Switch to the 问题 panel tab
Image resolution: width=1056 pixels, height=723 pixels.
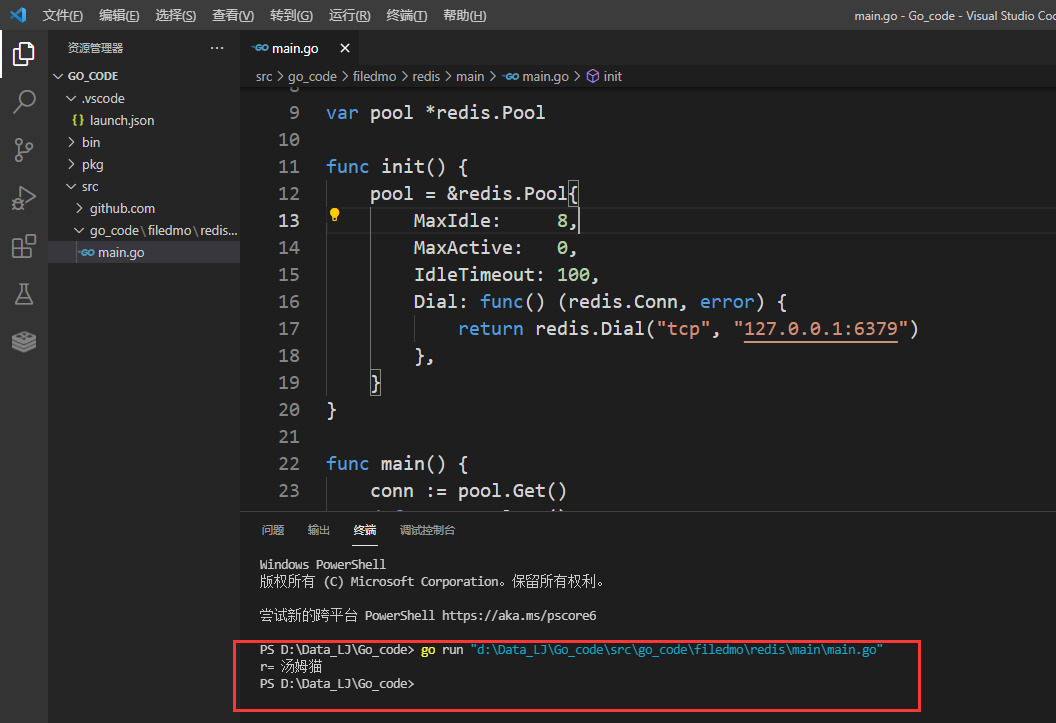pyautogui.click(x=272, y=530)
